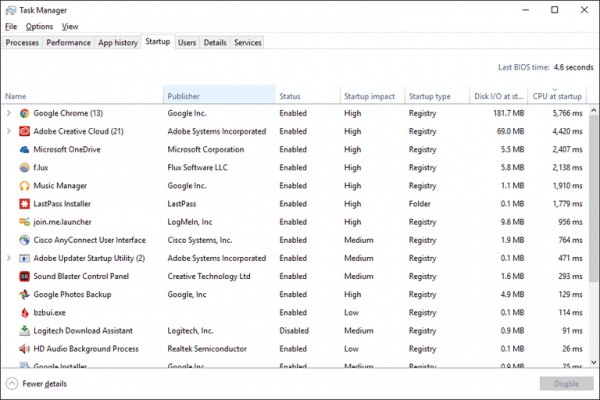Click the scrollbar down arrow
This screenshot has height=400, width=600.
(593, 362)
